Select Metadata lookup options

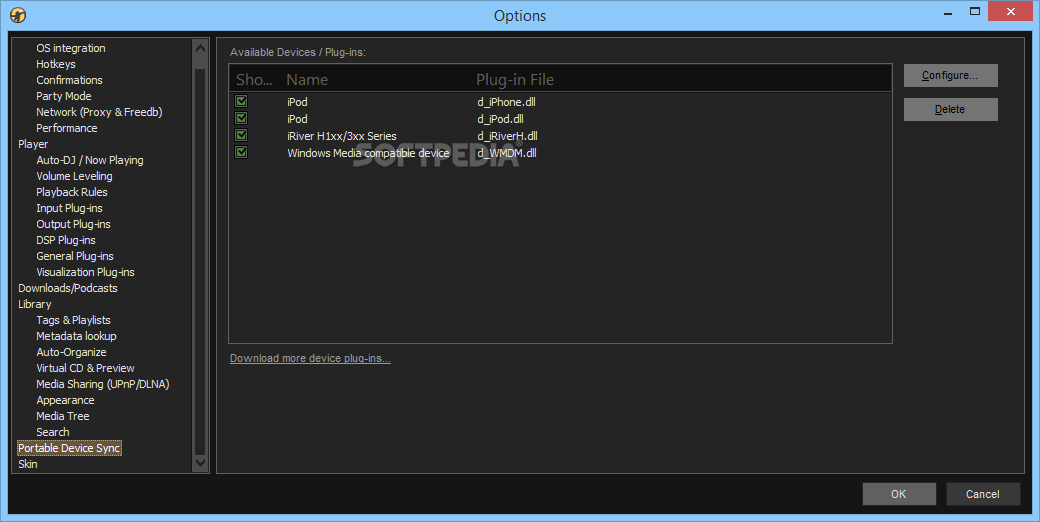(76, 336)
